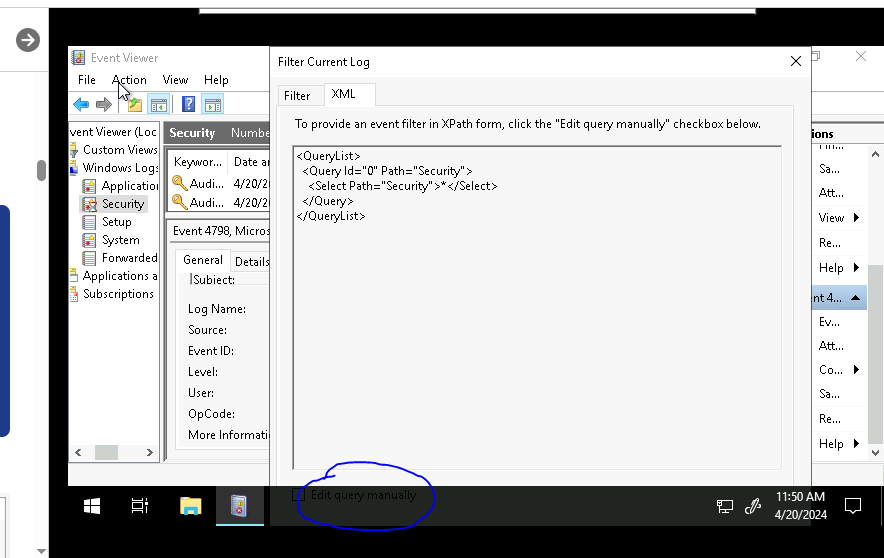This screenshot has width=884, height=558.
Task: Select the Details tab of the event
Action: 252,261
